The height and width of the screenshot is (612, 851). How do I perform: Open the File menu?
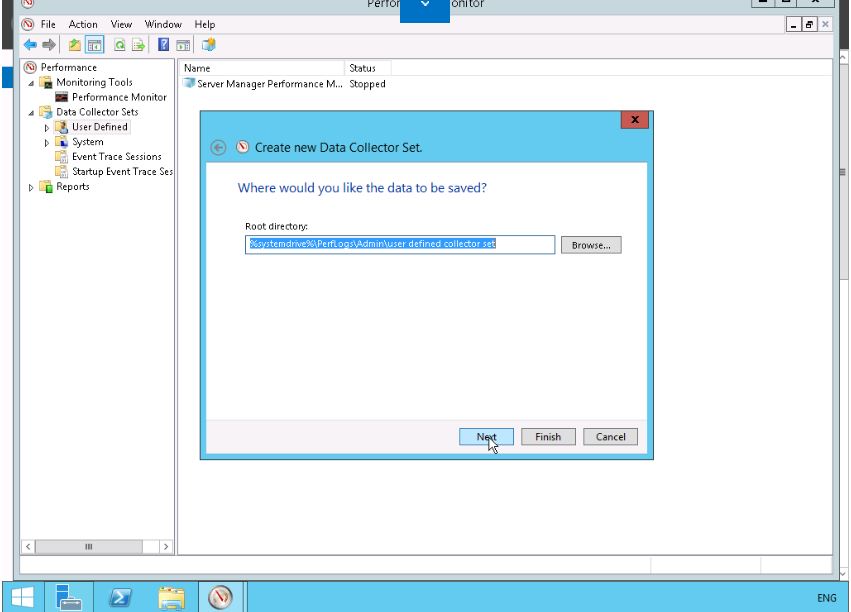48,24
